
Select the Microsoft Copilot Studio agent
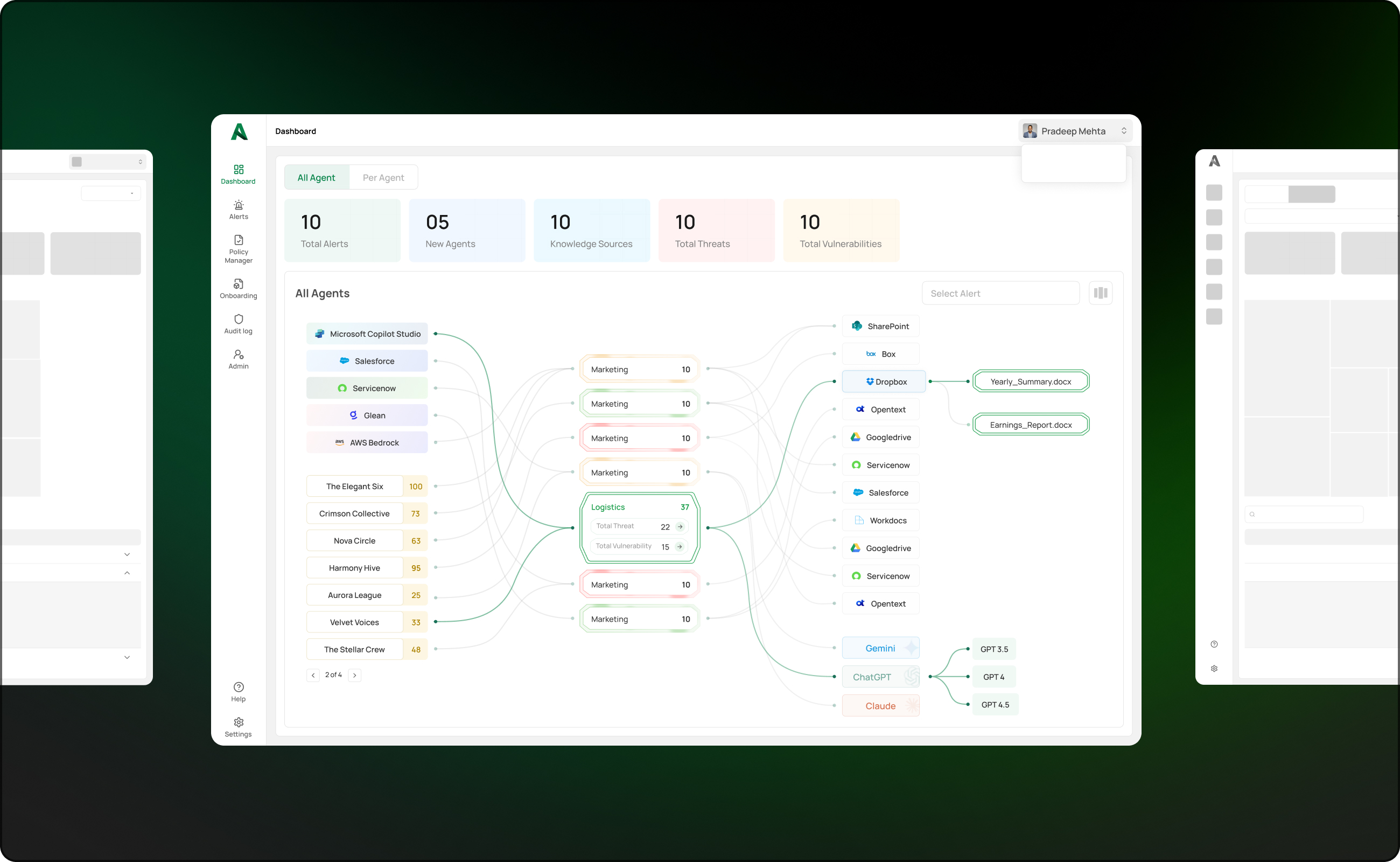click(367, 334)
